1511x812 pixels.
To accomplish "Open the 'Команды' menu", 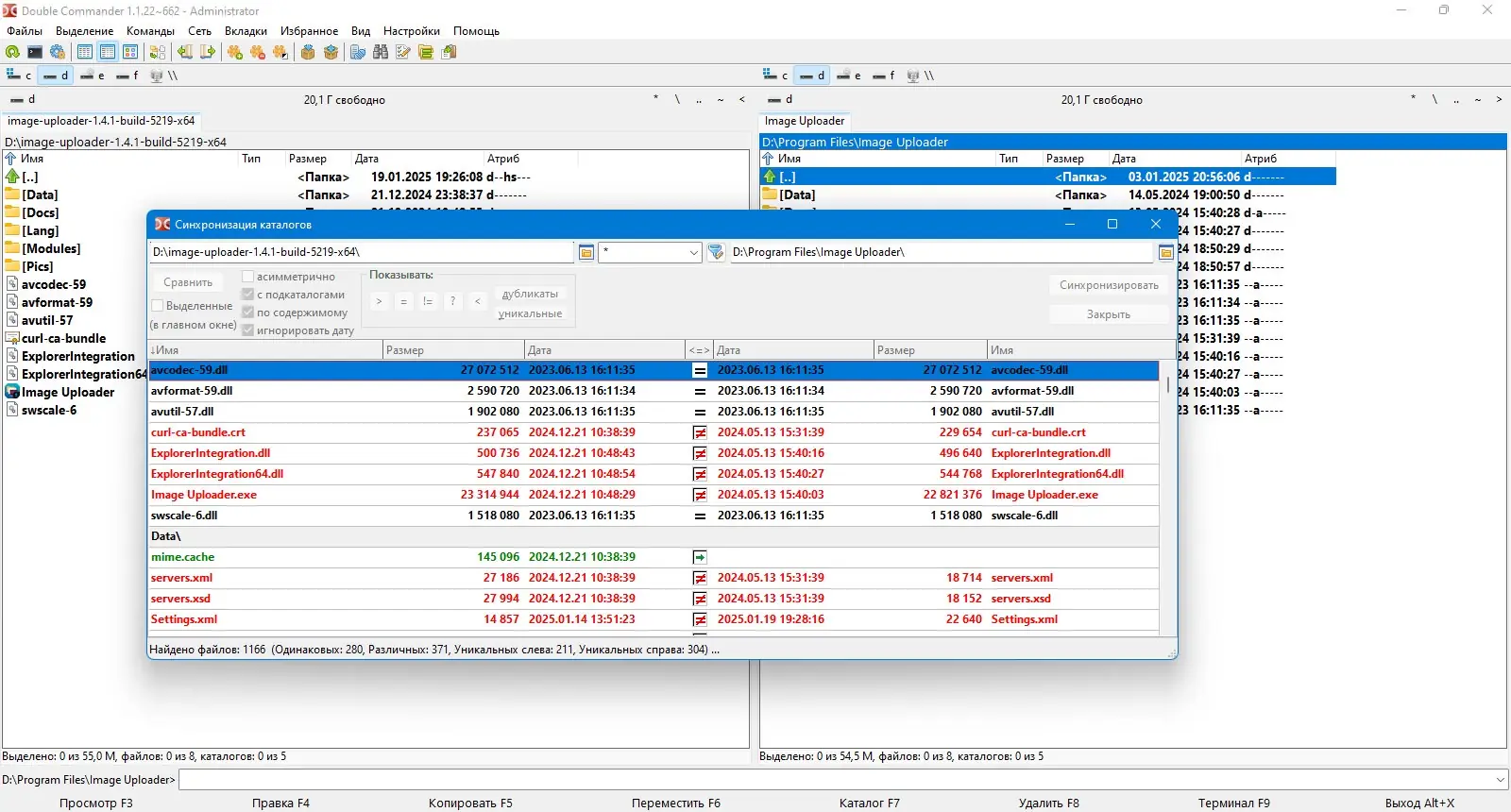I will (x=150, y=31).
